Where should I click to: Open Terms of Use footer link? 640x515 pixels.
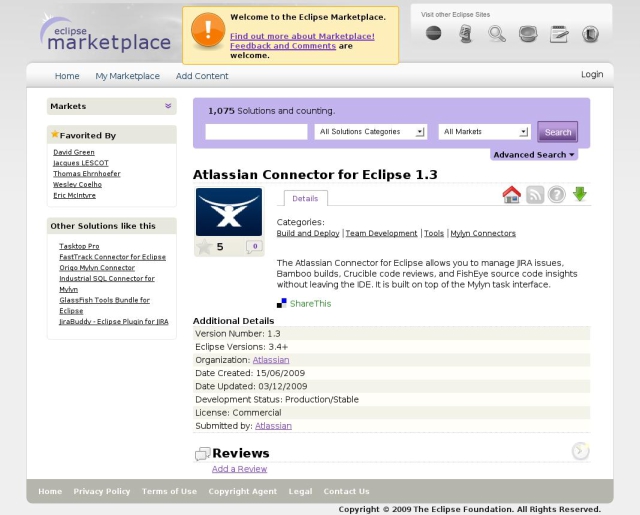[x=169, y=491]
